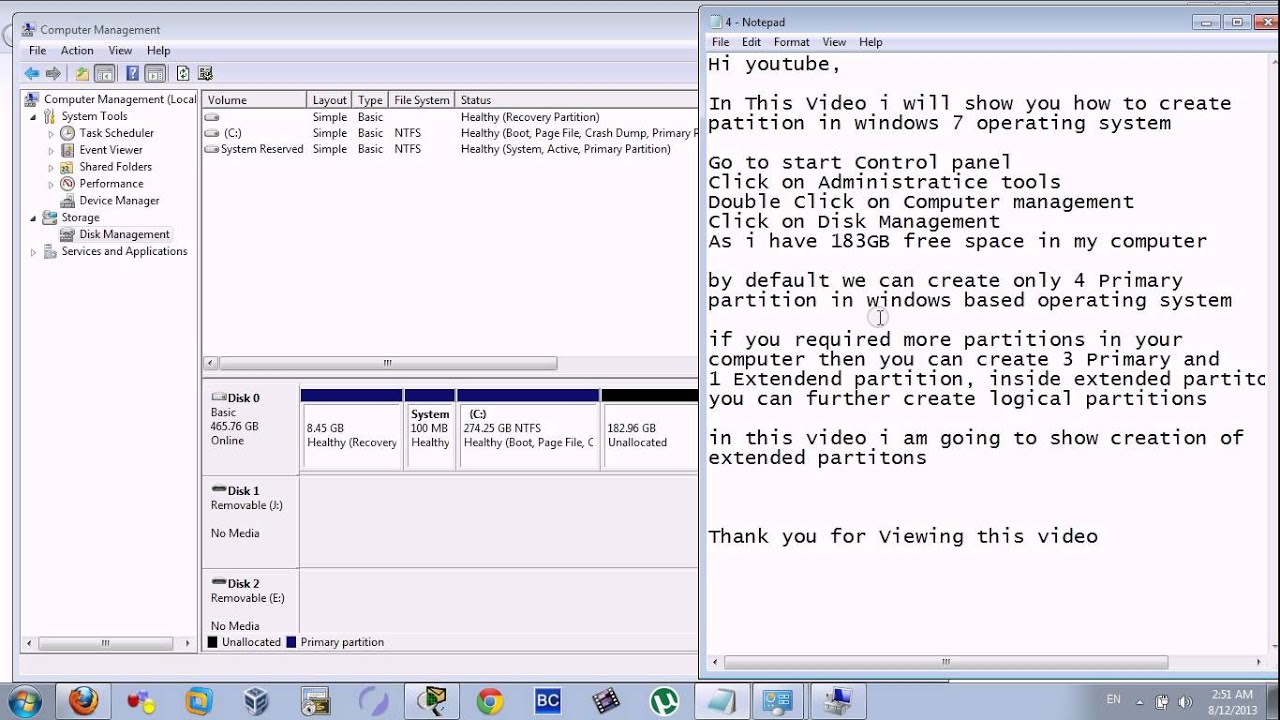Open Google Chrome from the taskbar
Screen dimensions: 1280x720
pyautogui.click(x=490, y=701)
